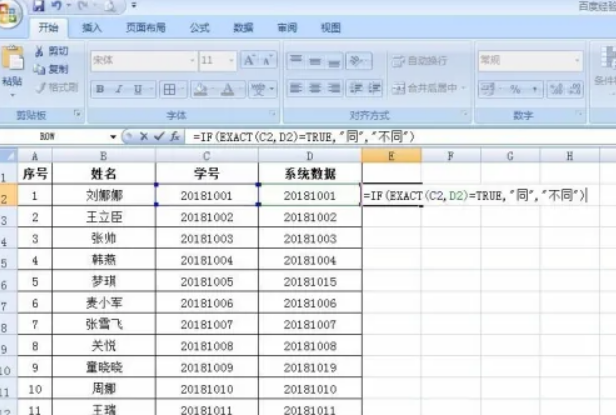Open the font name (宋体) dropdown
This screenshot has width=616, height=415.
tap(192, 61)
